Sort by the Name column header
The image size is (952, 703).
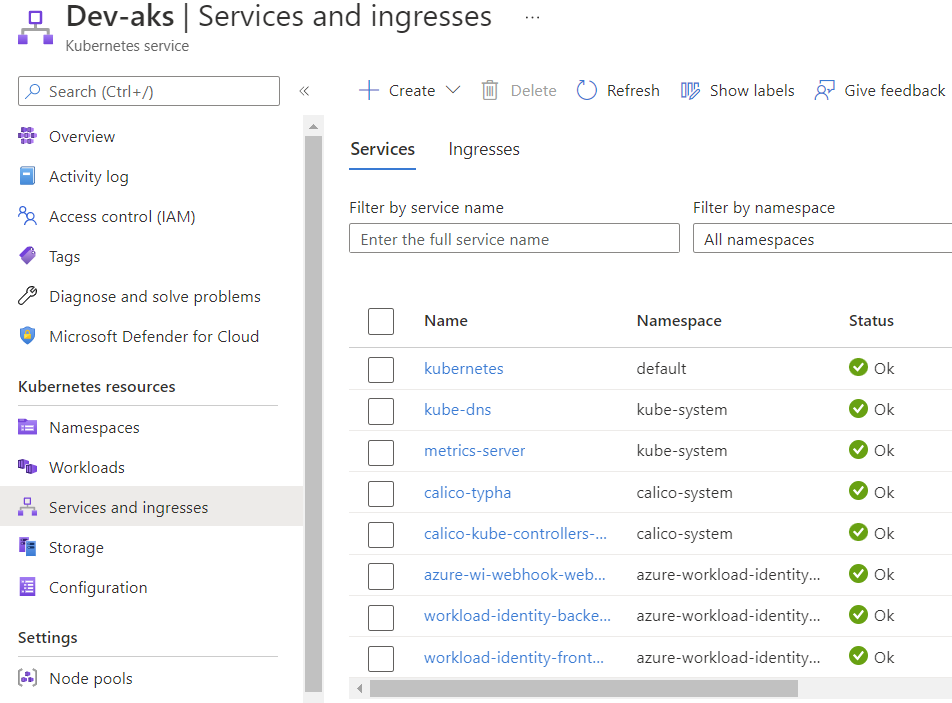click(x=446, y=321)
